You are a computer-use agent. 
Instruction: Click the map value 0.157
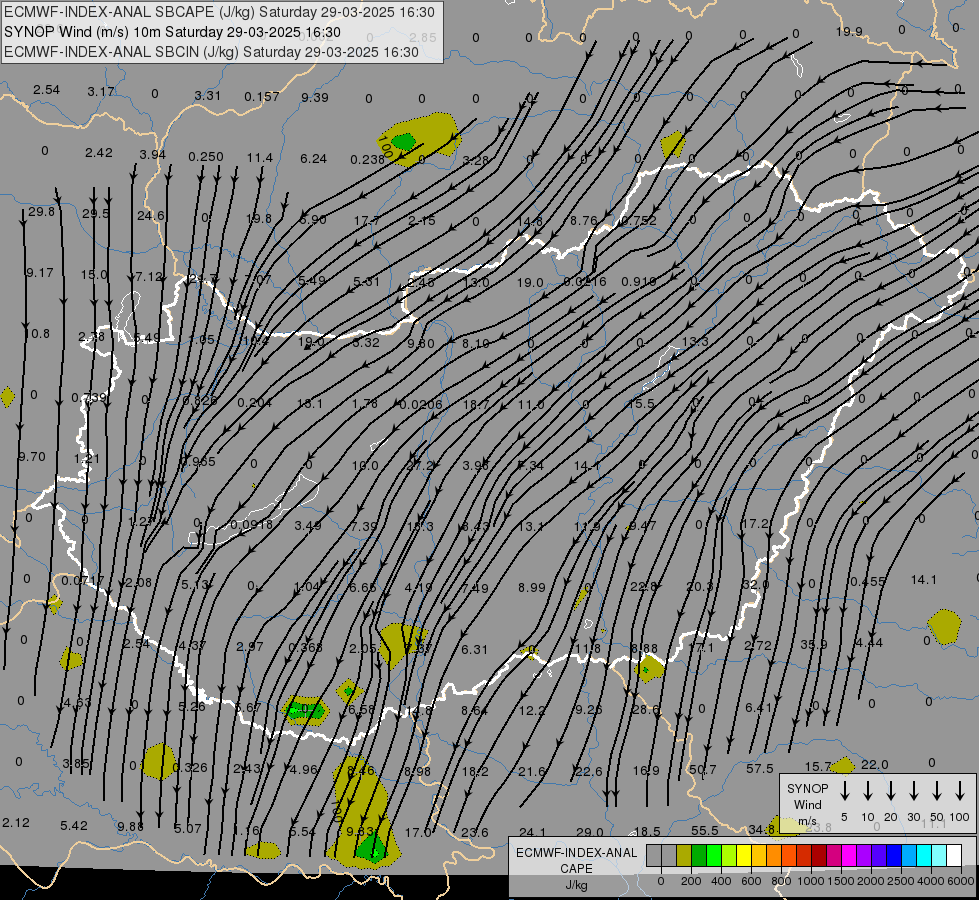click(262, 96)
